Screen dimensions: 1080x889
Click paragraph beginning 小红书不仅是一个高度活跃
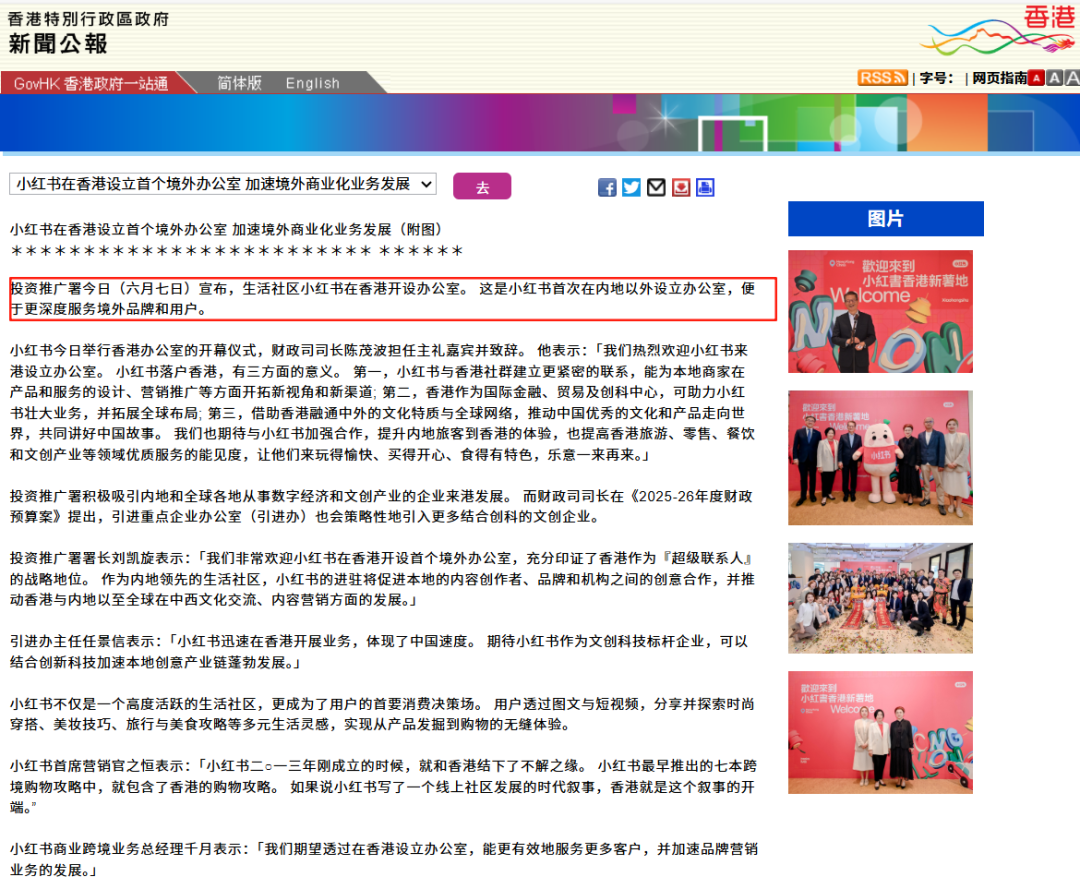(382, 714)
